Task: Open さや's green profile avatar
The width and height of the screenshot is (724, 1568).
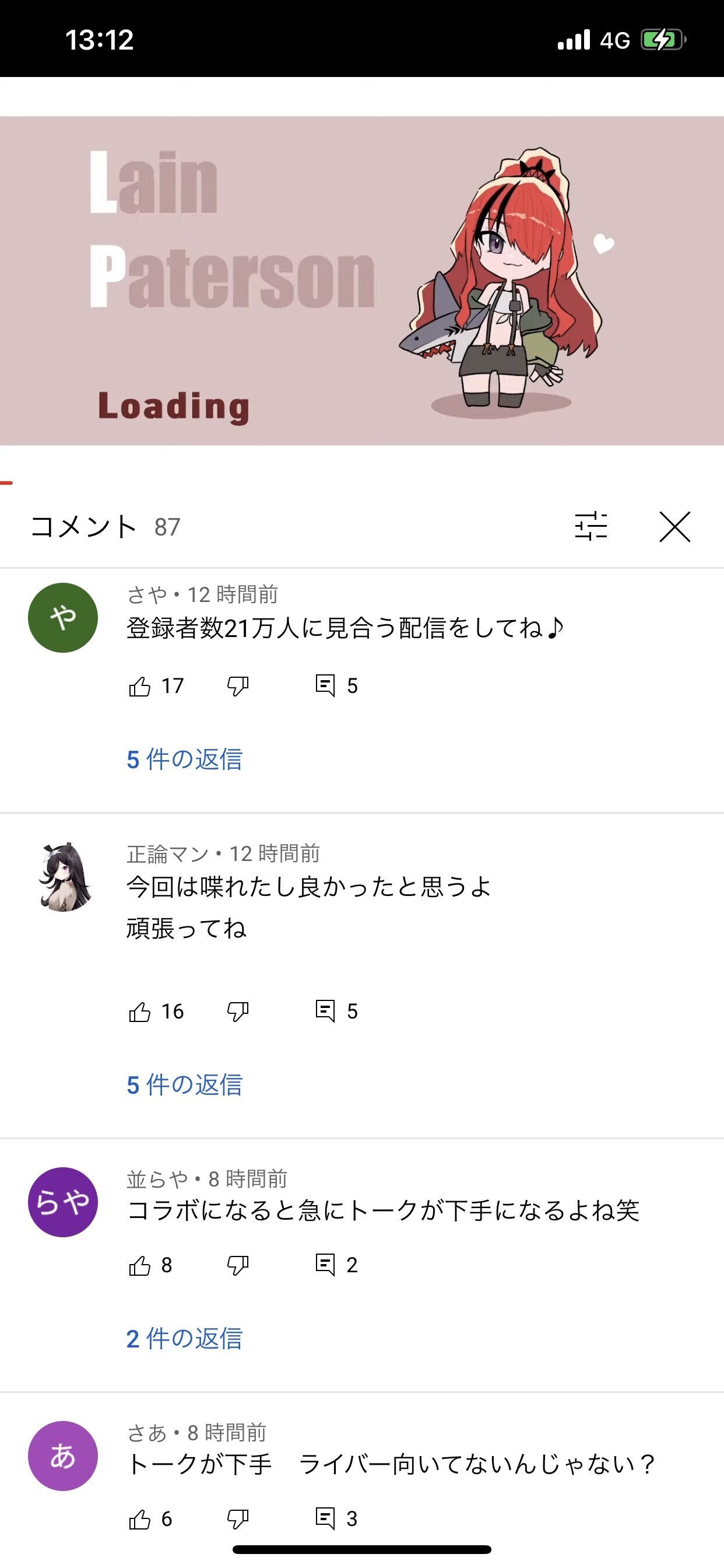Action: [x=64, y=617]
